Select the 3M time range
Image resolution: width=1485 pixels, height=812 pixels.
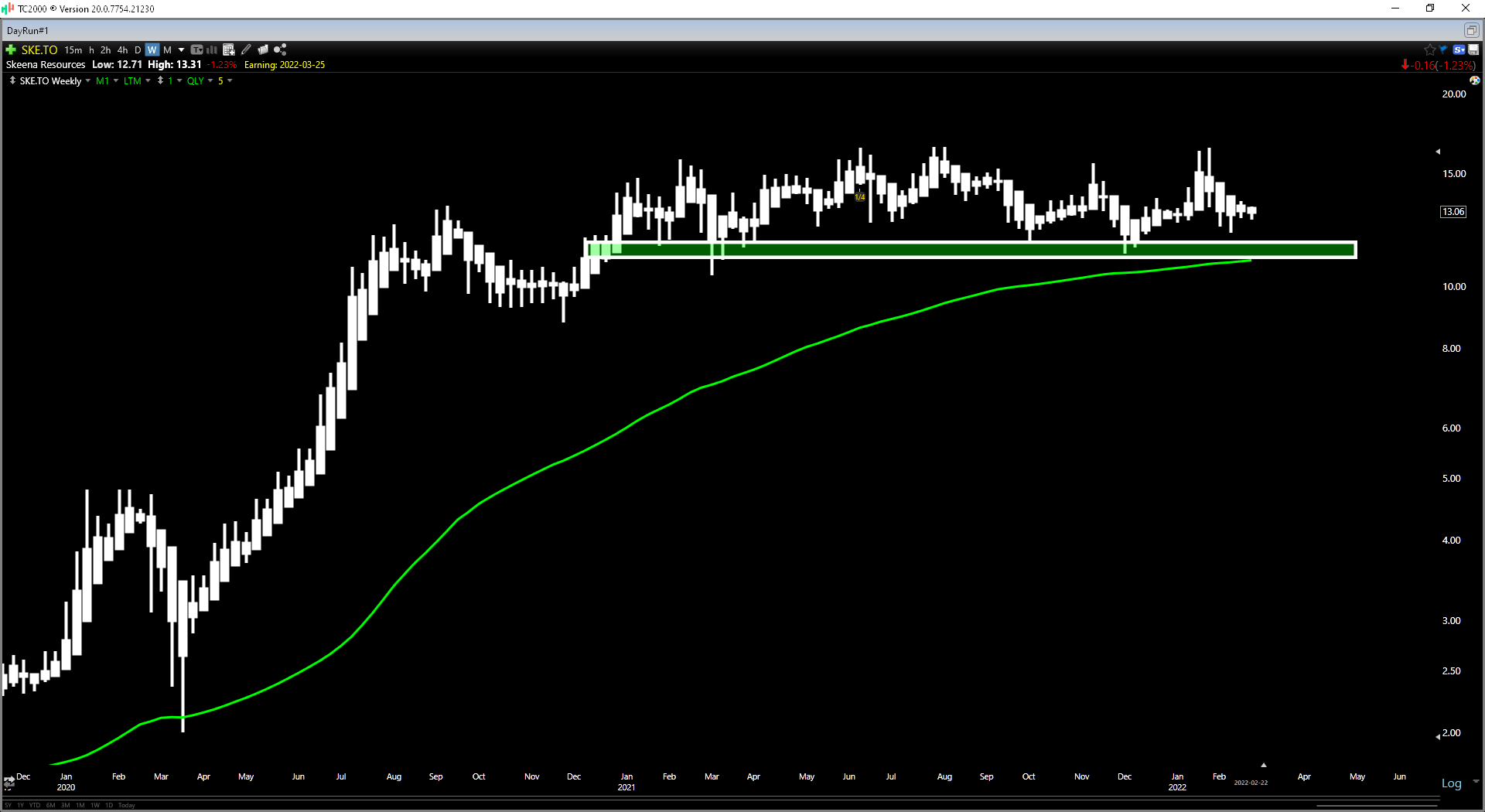[66, 805]
